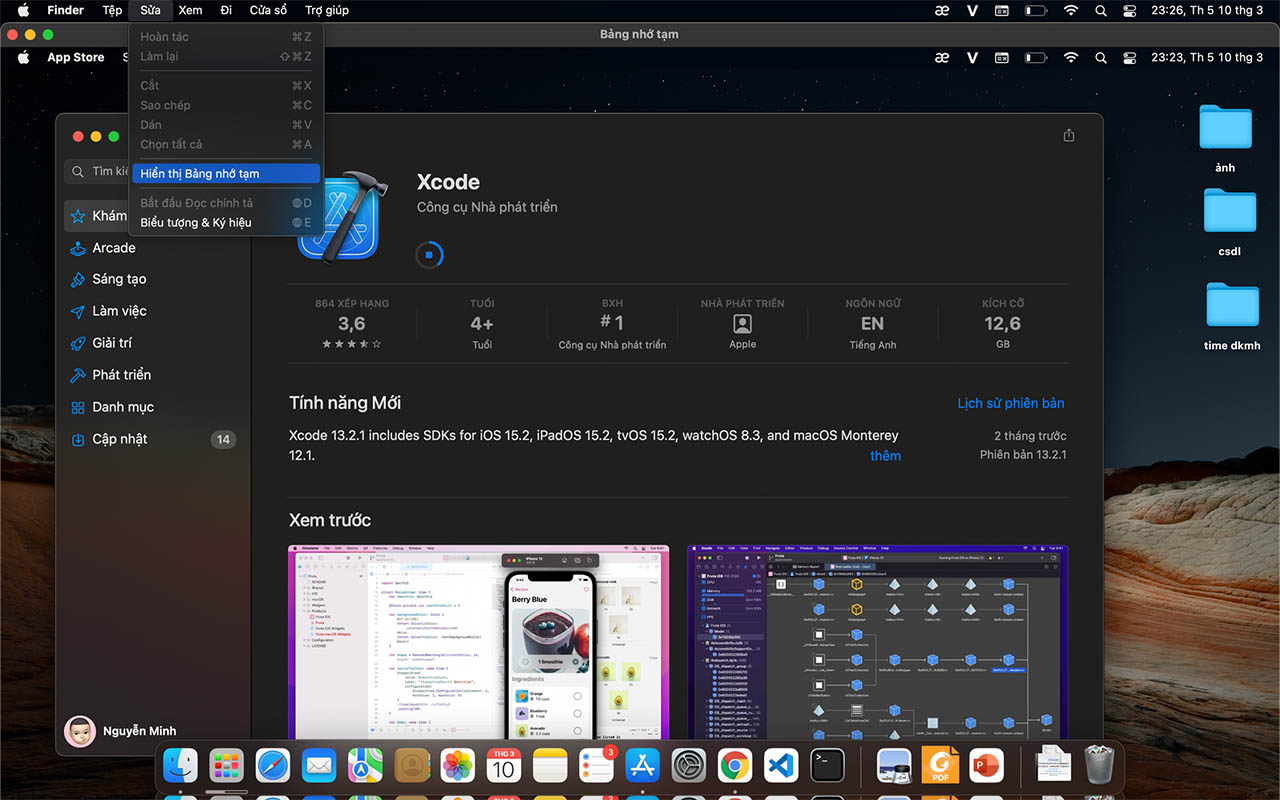Open the orange PDF app in Dock
The width and height of the screenshot is (1280, 800).
(940, 766)
